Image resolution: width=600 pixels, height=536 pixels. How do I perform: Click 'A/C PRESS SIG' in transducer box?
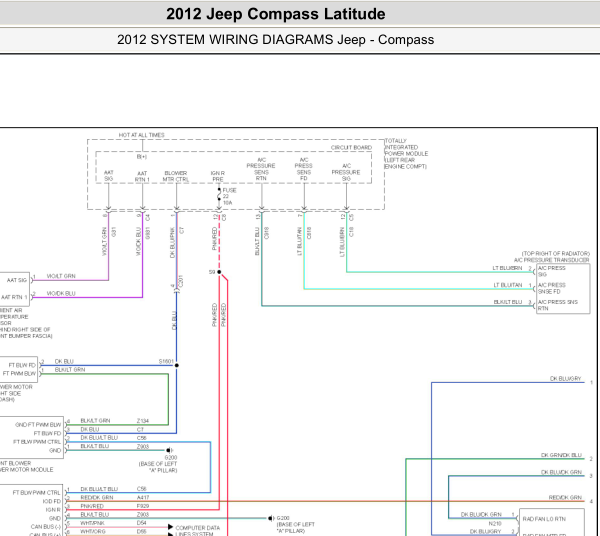click(551, 271)
